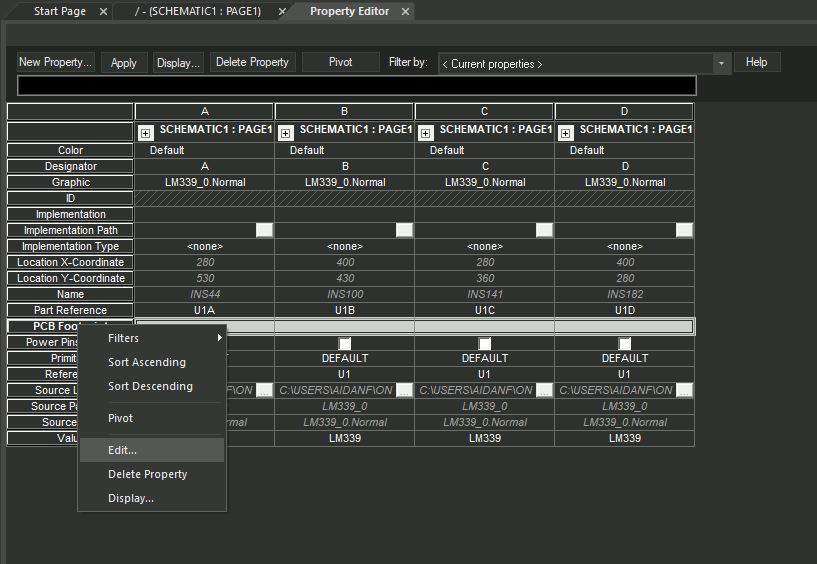Click the Pivot toolbar button
817x564 pixels.
pos(341,62)
